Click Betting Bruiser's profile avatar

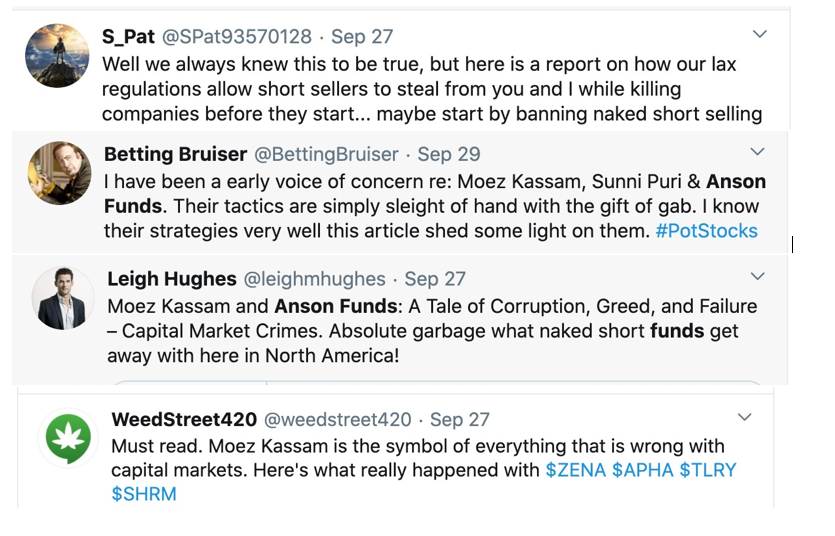pos(59,173)
